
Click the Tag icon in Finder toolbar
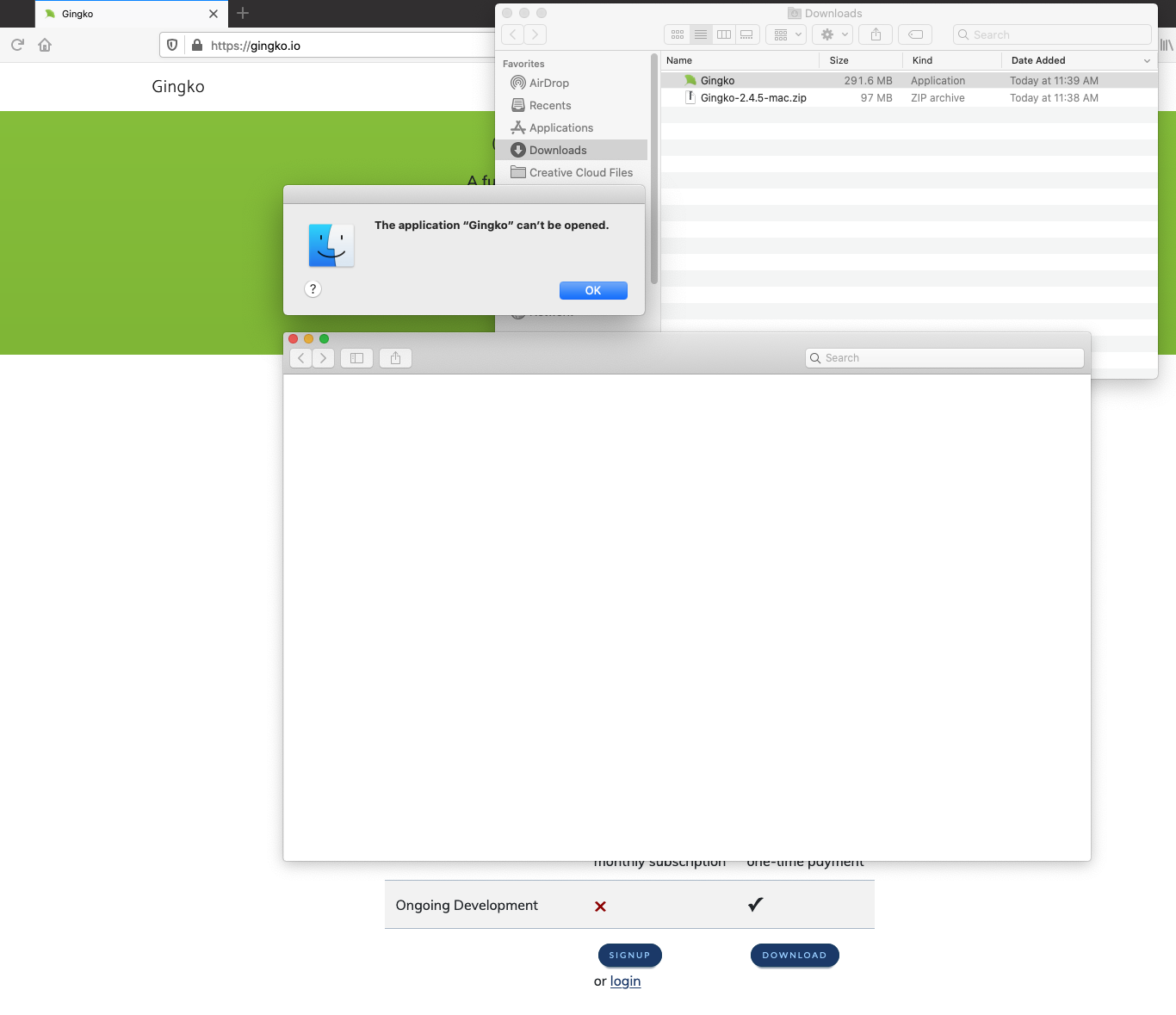(914, 34)
